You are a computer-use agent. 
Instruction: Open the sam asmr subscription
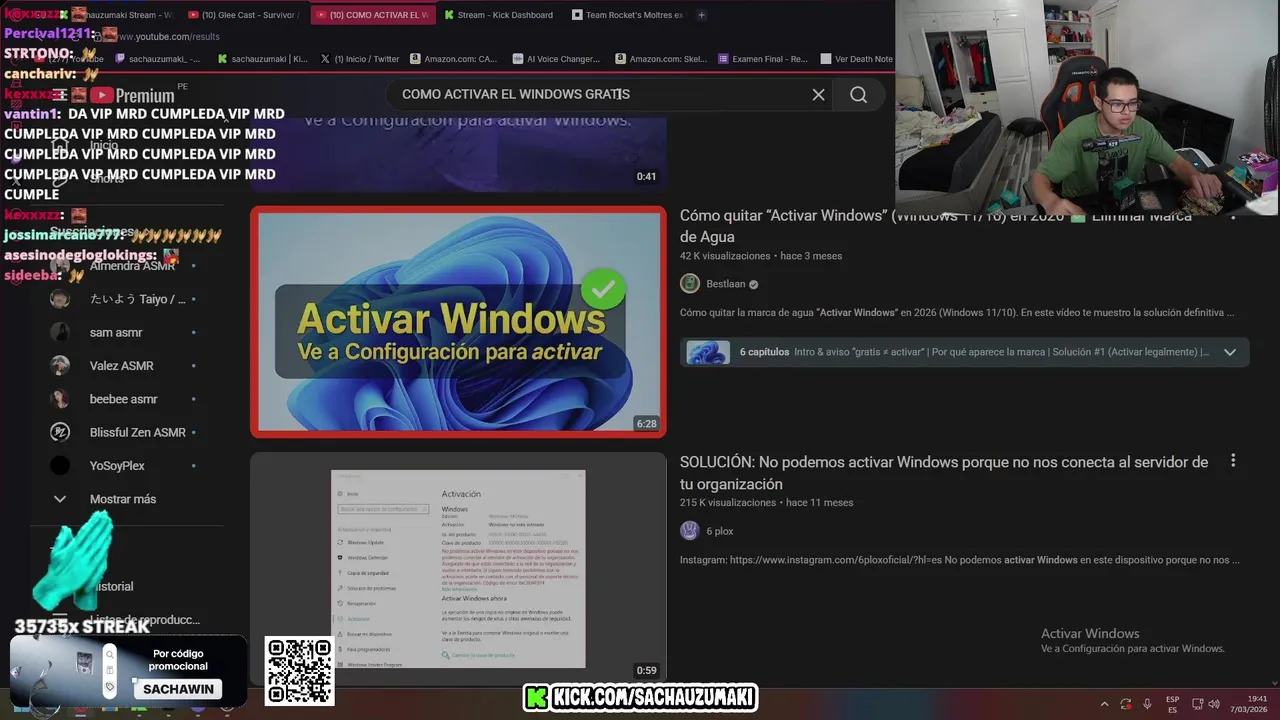[x=125, y=332]
